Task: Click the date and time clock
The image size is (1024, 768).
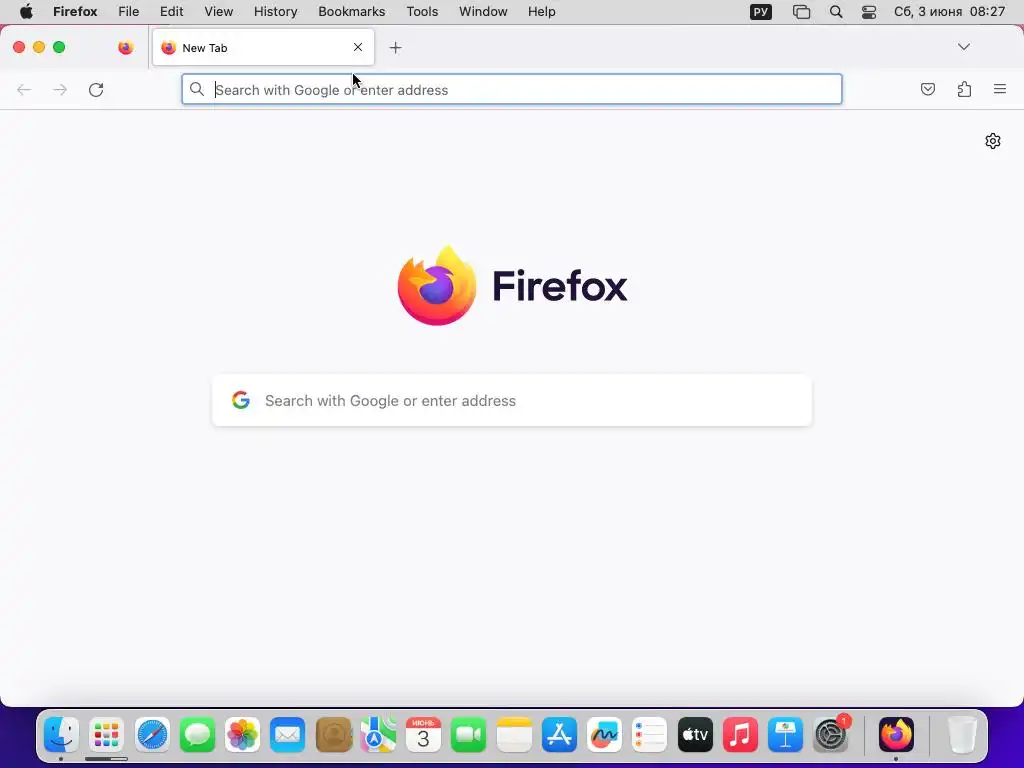Action: (x=950, y=12)
